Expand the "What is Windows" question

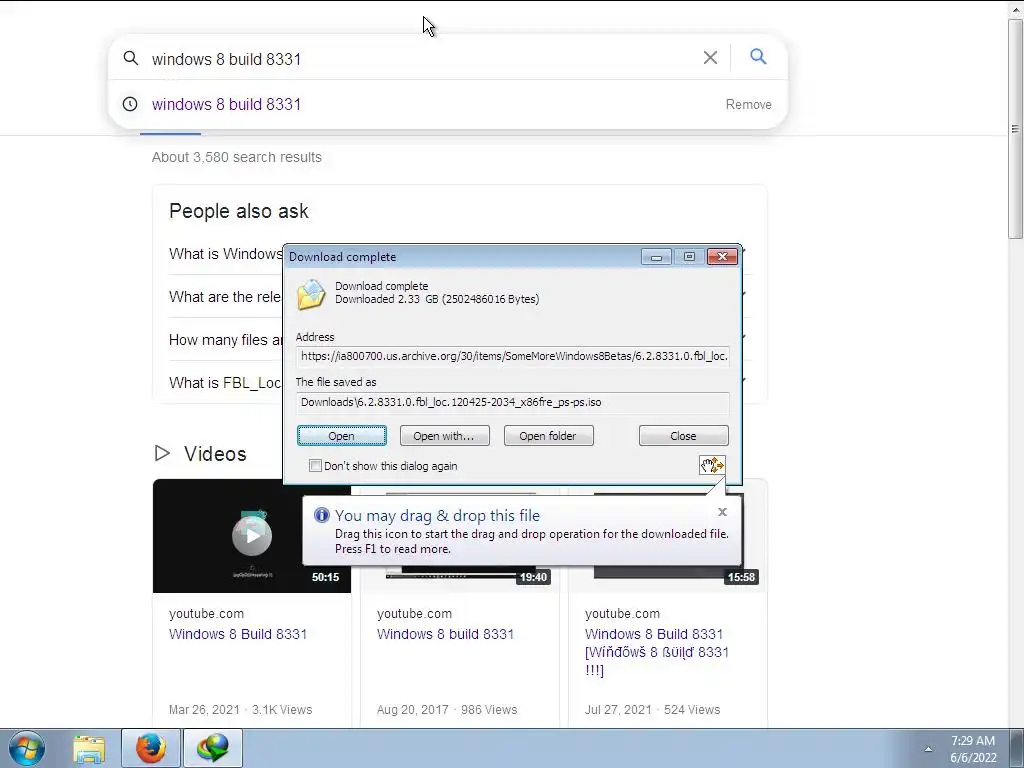click(x=225, y=254)
